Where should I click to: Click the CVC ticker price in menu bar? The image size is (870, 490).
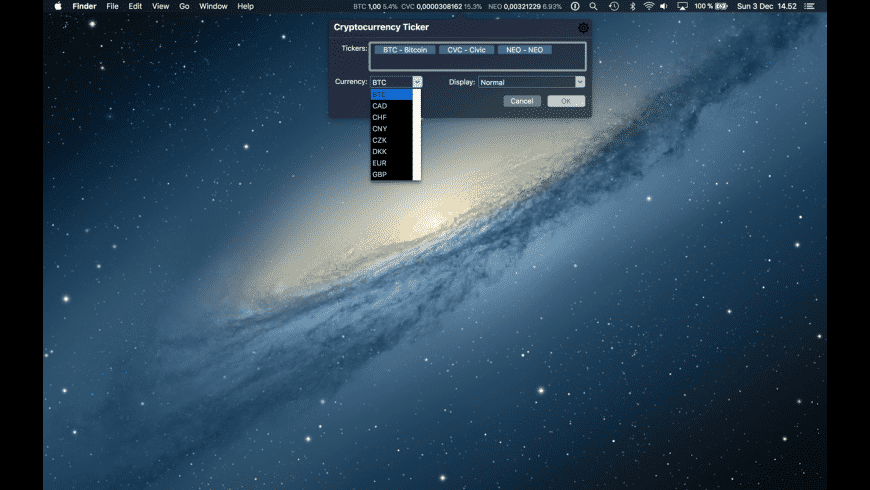(x=439, y=6)
